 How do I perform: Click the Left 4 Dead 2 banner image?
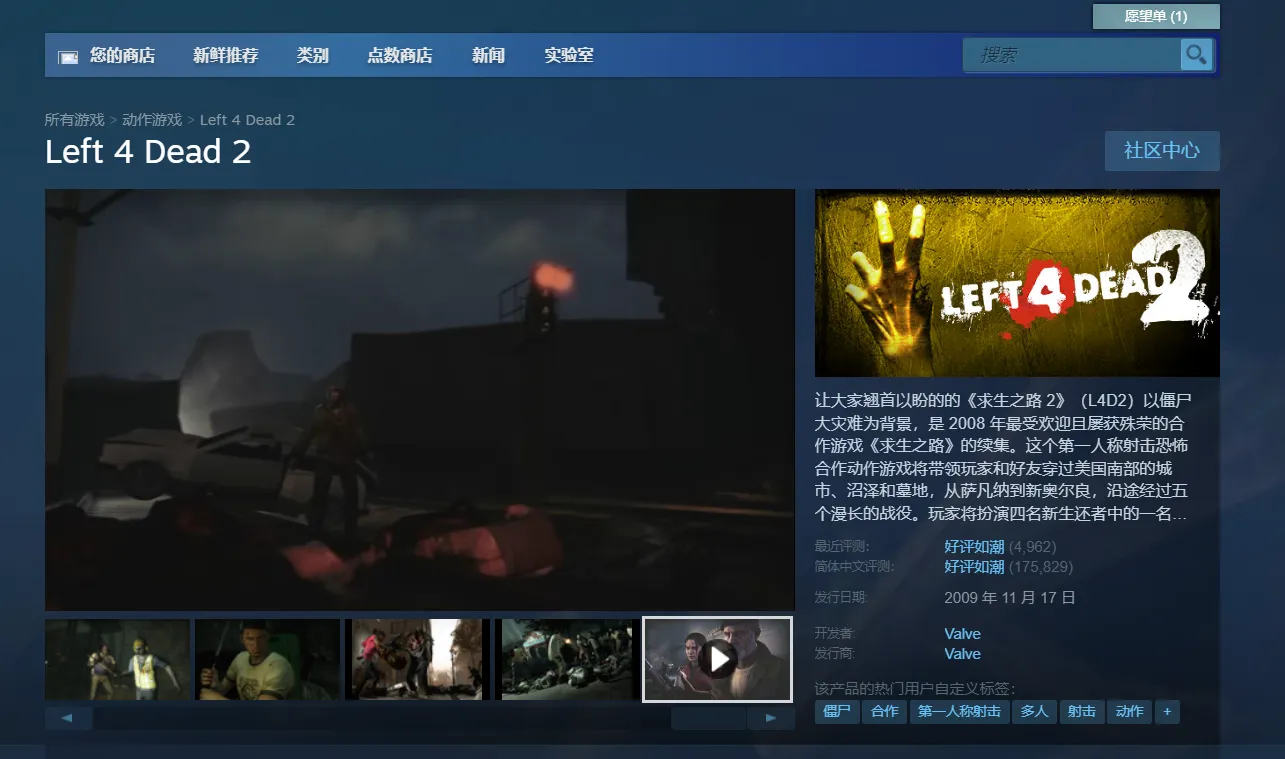tap(1016, 283)
